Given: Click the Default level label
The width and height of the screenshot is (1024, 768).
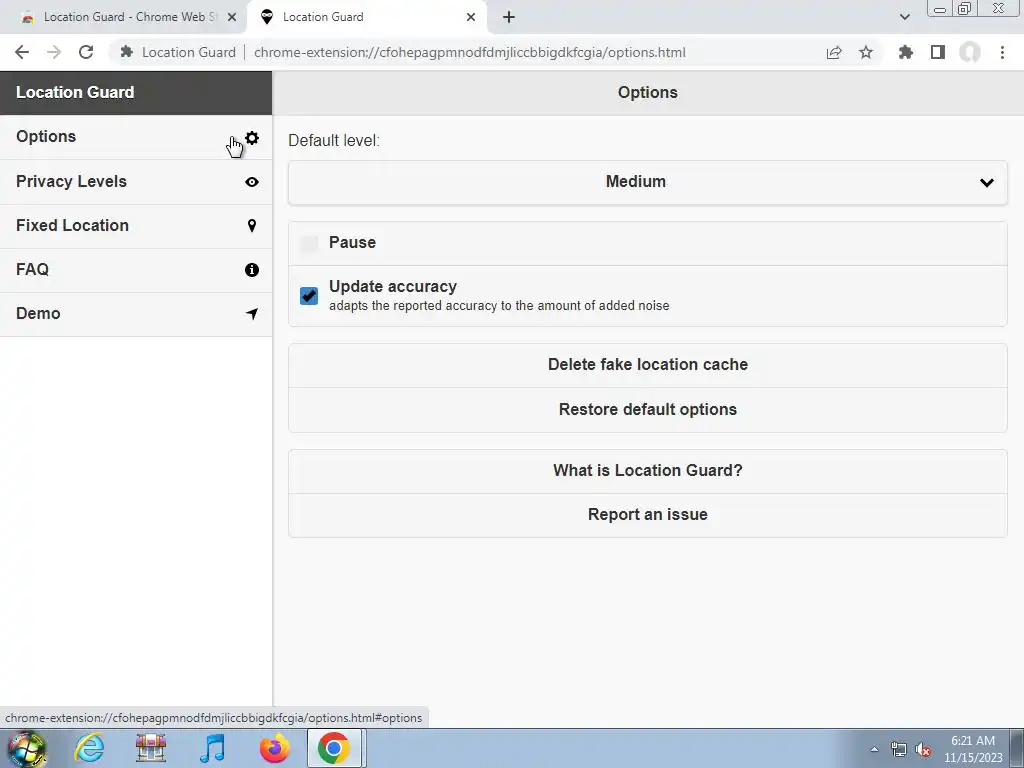Looking at the screenshot, I should 334,140.
